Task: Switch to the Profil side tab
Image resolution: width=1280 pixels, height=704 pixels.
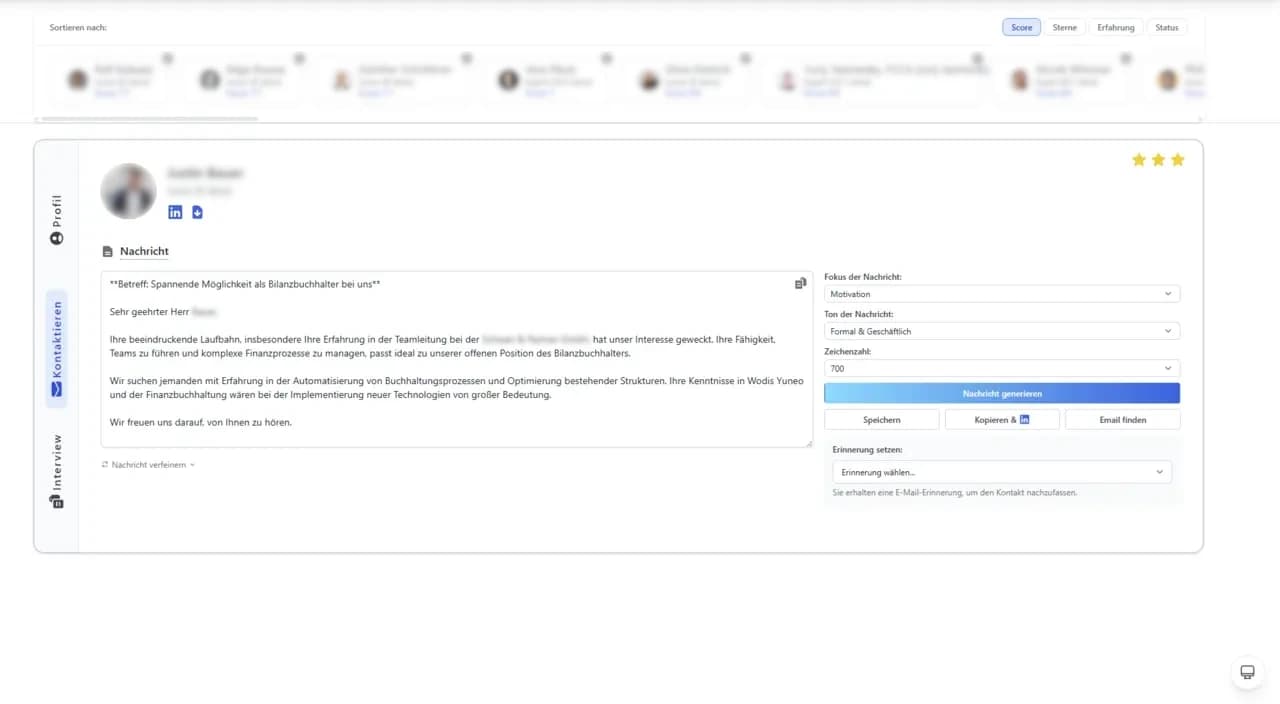Action: [57, 220]
